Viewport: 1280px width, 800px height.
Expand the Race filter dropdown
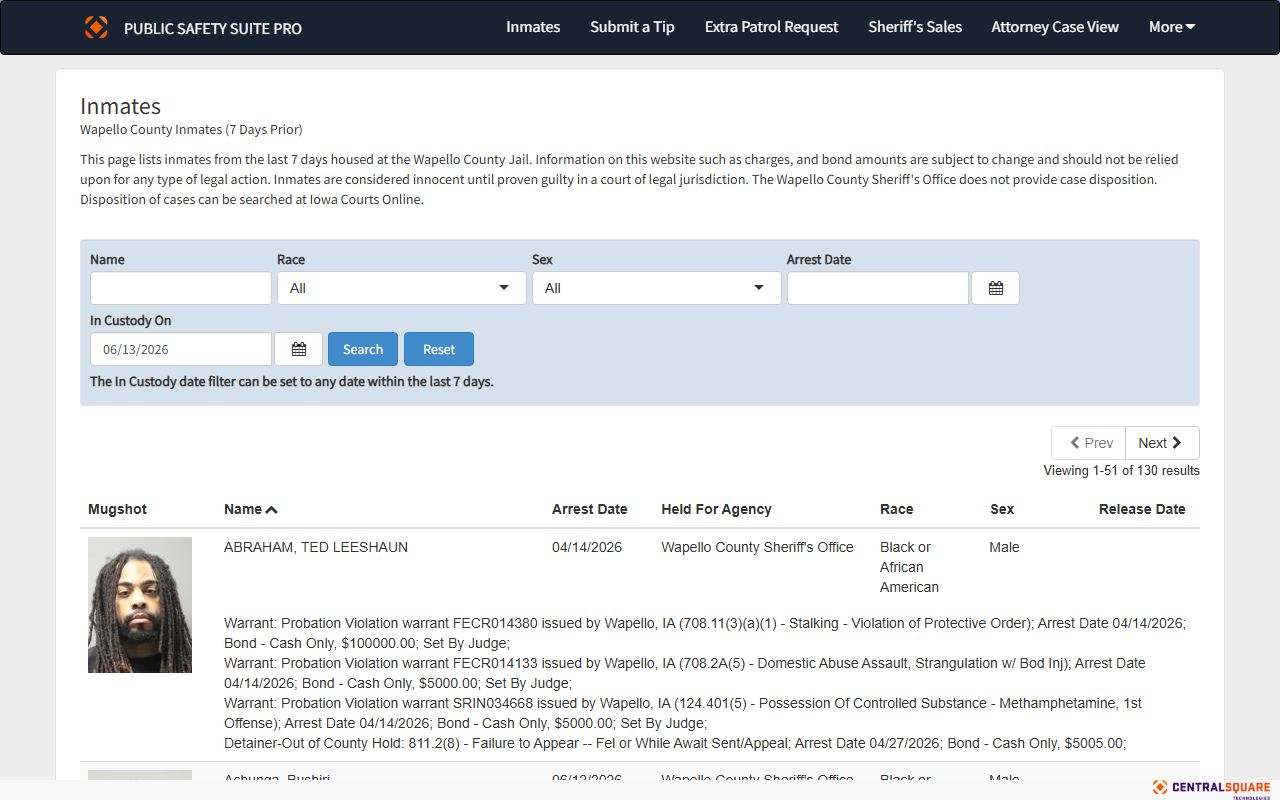[402, 288]
